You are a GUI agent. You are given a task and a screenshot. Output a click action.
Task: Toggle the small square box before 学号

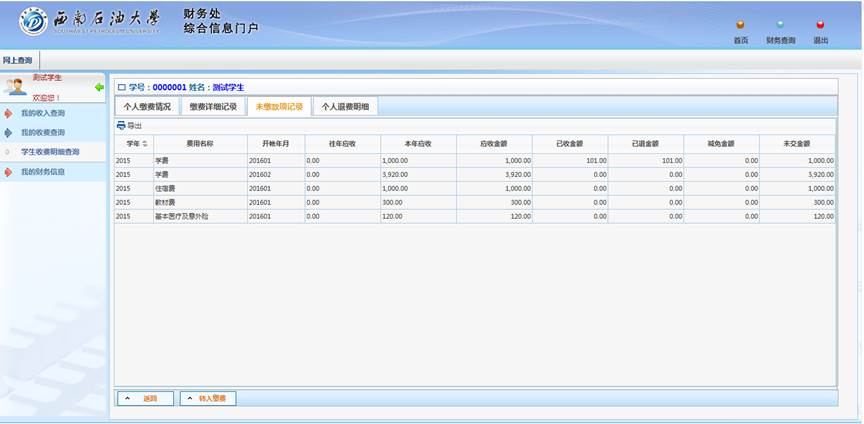tap(122, 88)
